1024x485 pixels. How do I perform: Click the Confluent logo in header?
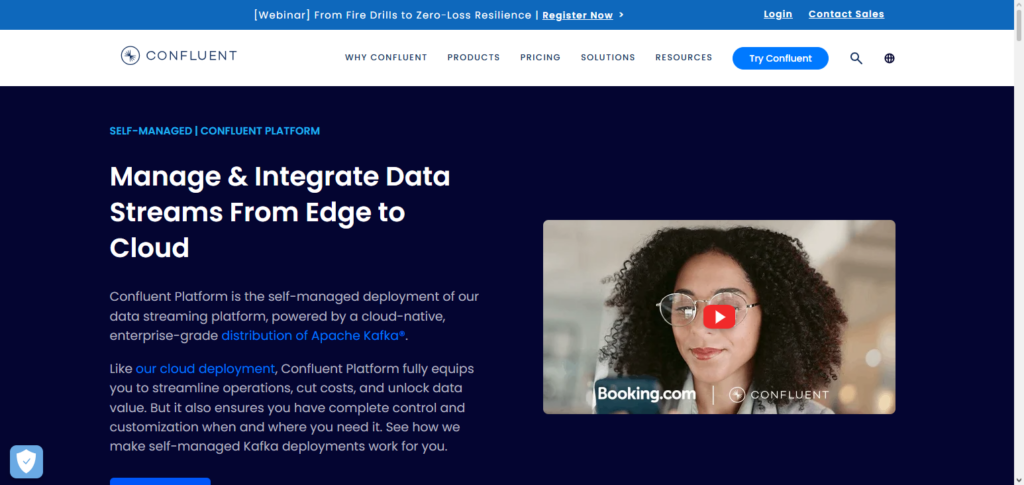pyautogui.click(x=178, y=55)
